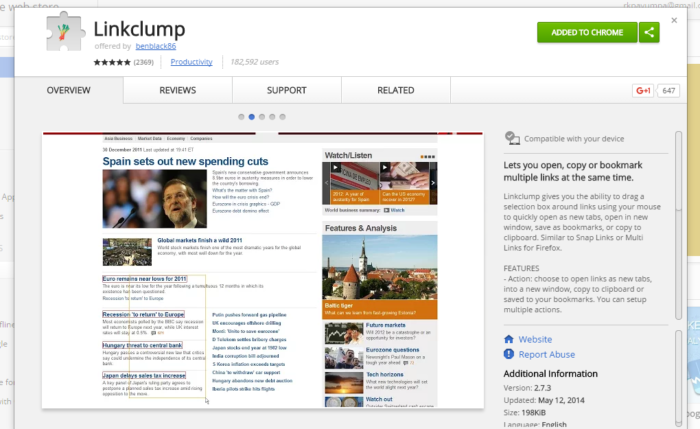Viewport: 700px width, 429px height.
Task: Click the Website home icon
Action: [508, 339]
